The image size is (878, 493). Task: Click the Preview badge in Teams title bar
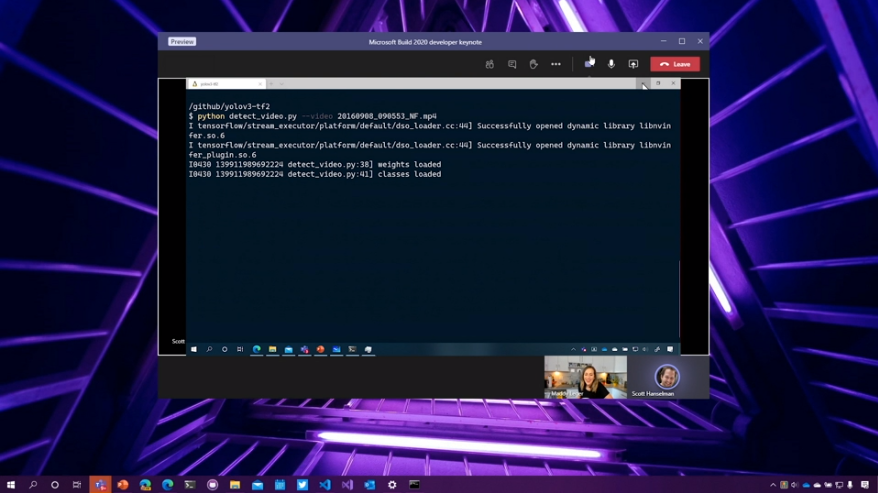[x=182, y=42]
